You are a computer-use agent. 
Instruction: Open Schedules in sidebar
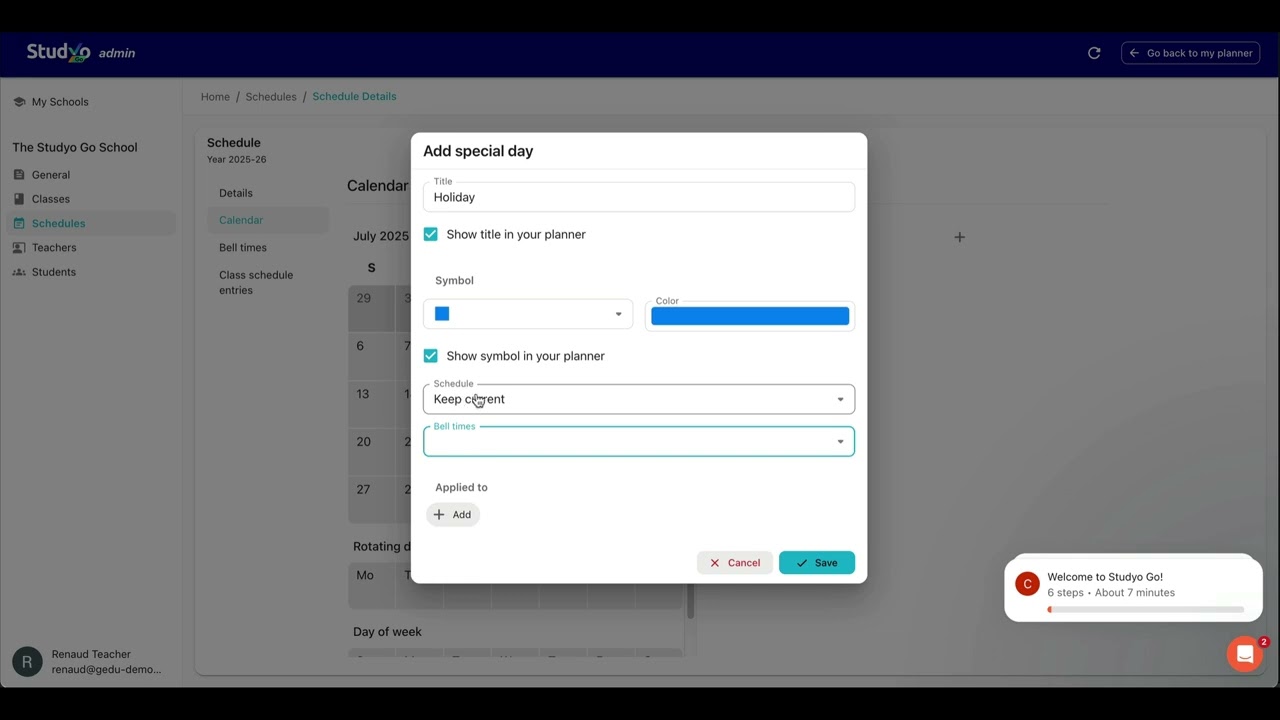coord(58,223)
